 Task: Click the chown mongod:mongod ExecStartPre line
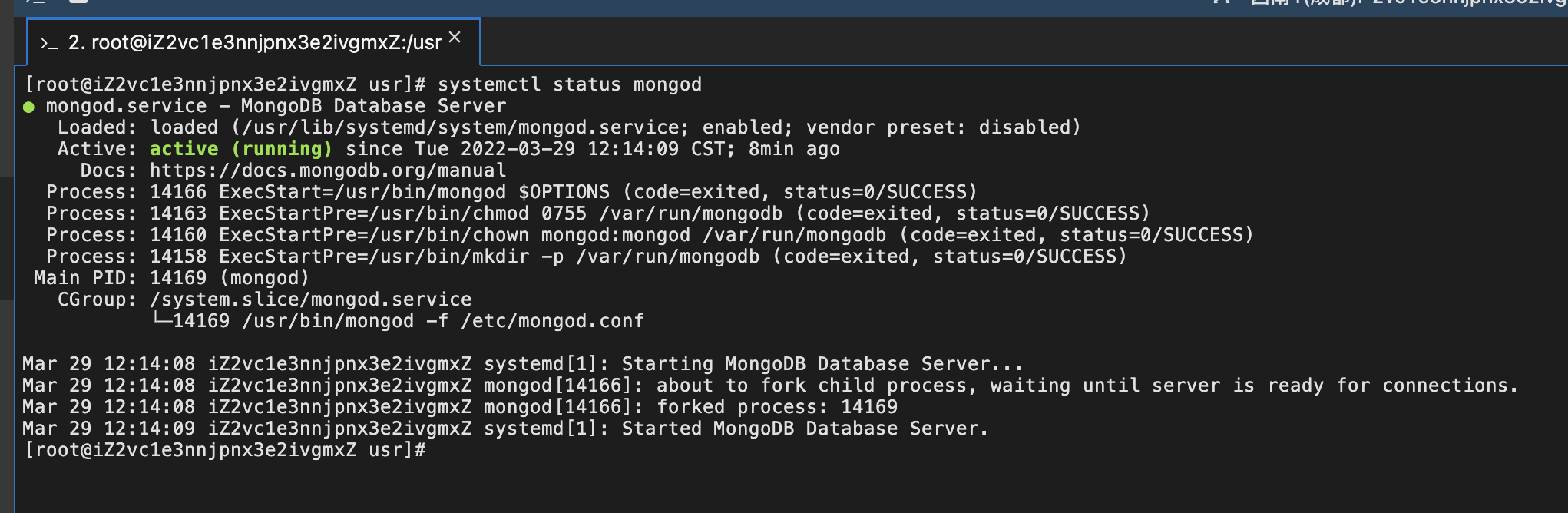click(650, 235)
